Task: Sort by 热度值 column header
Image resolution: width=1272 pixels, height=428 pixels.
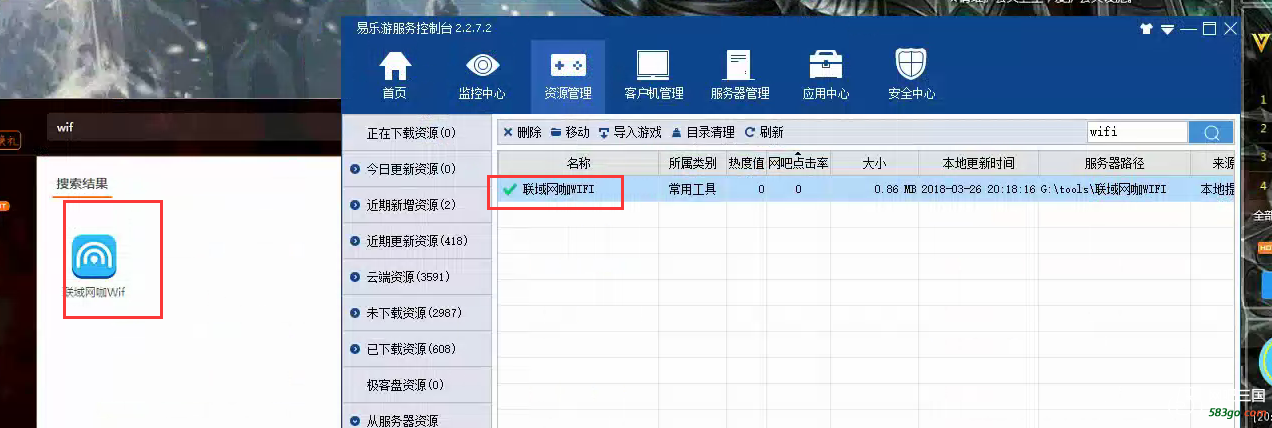Action: [x=747, y=163]
